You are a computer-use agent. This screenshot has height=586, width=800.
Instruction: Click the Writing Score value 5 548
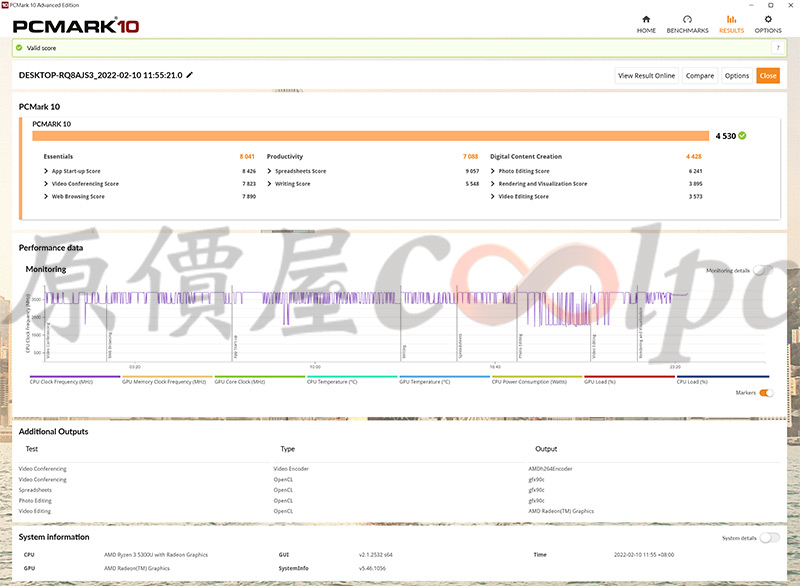pos(472,184)
